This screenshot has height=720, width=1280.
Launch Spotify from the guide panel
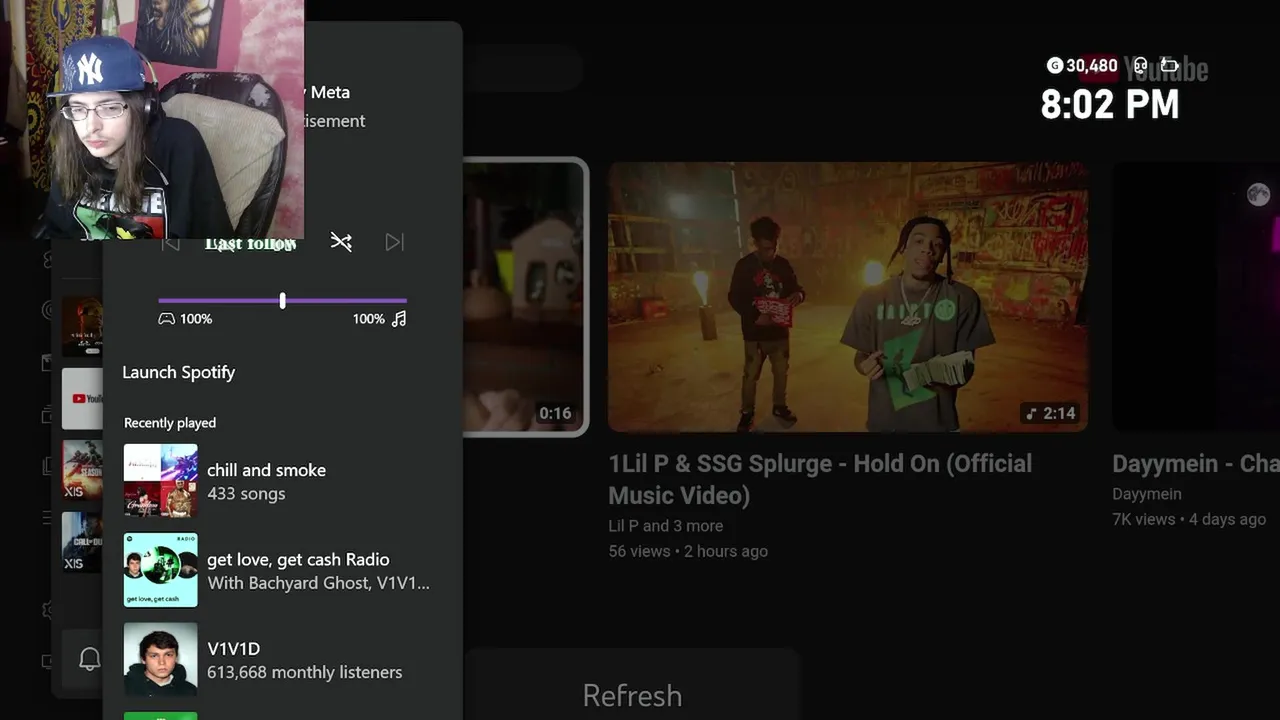coord(178,372)
